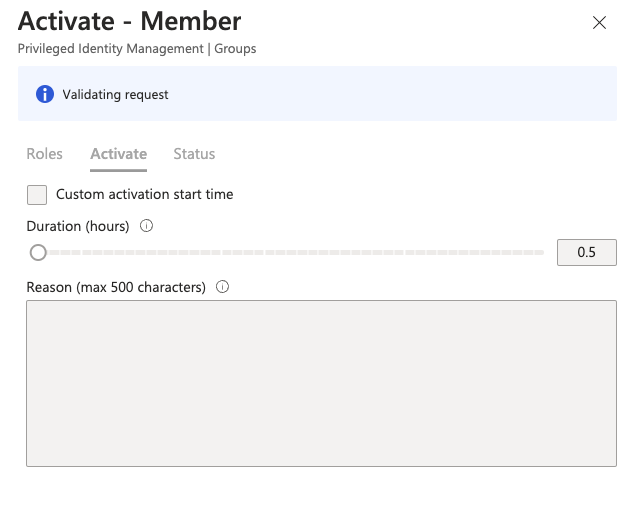The height and width of the screenshot is (526, 634).
Task: Open the Duration (hours) info tooltip icon
Action: coord(146,226)
